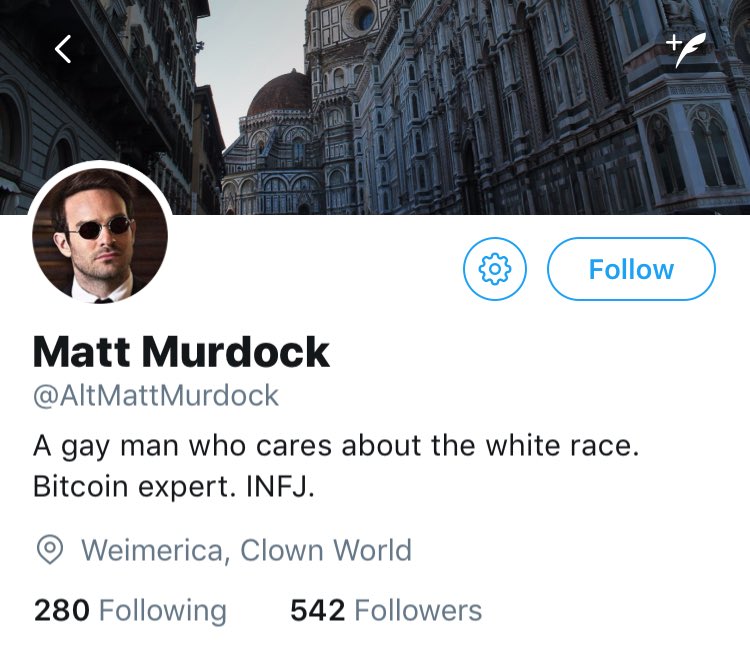750x653 pixels.
Task: Click the display name Matt Murdock
Action: point(181,352)
